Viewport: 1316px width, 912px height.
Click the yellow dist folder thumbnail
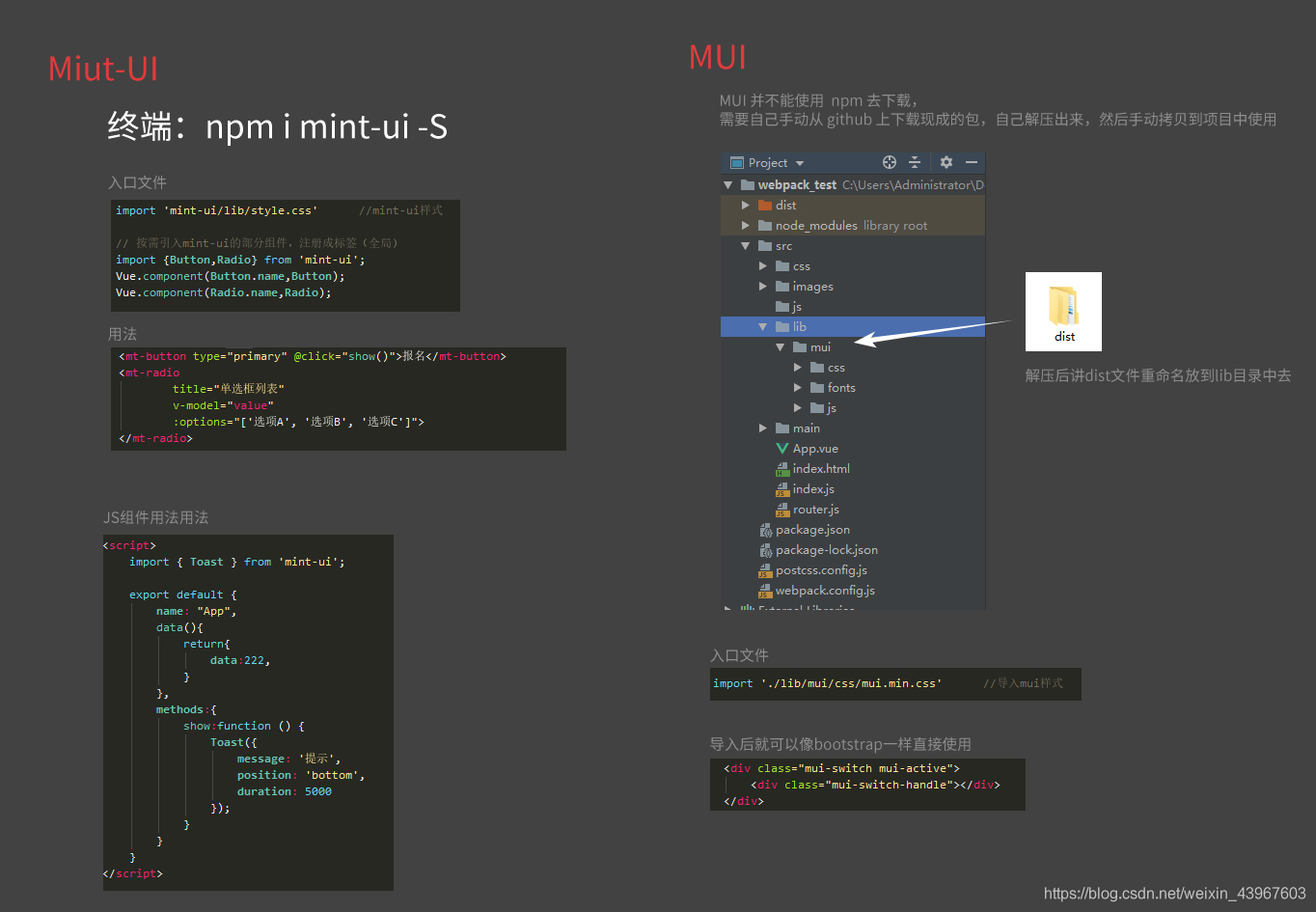(x=1063, y=305)
